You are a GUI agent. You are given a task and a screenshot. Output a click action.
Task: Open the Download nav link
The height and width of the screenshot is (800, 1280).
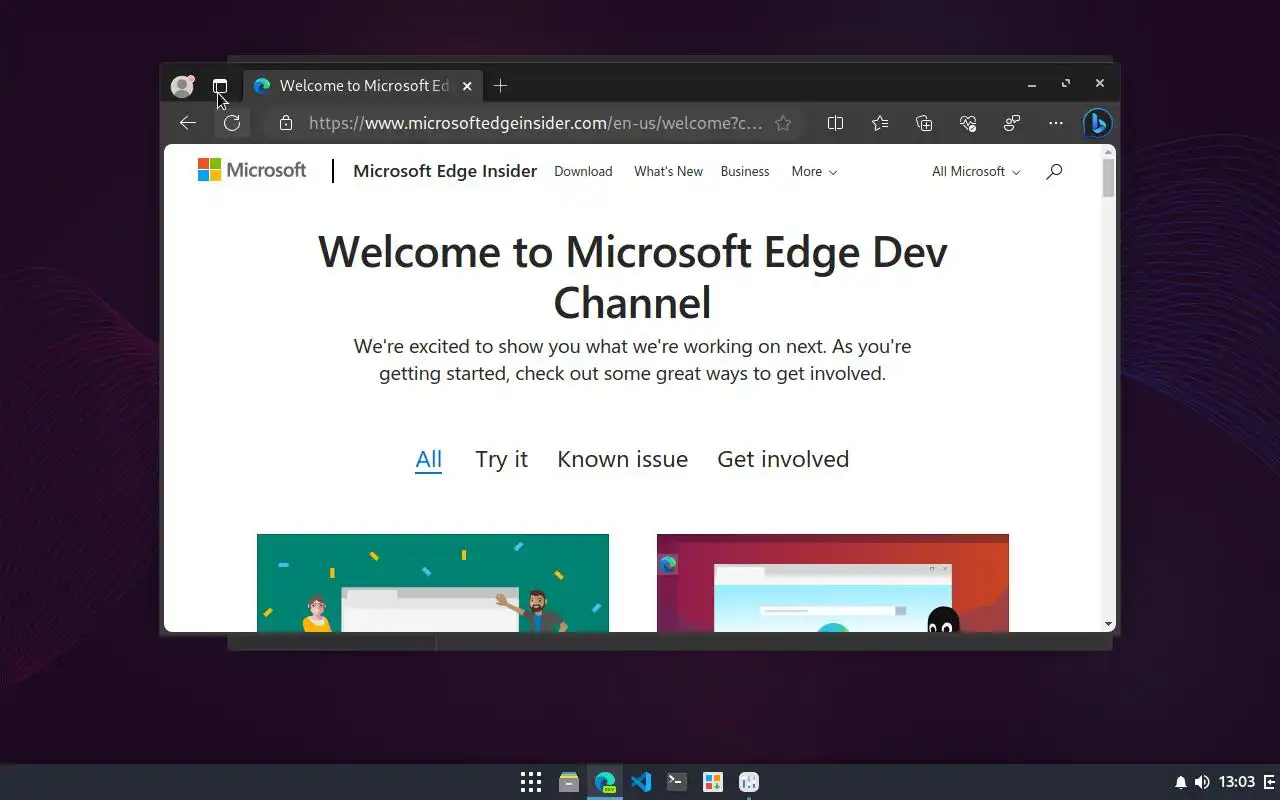[583, 172]
